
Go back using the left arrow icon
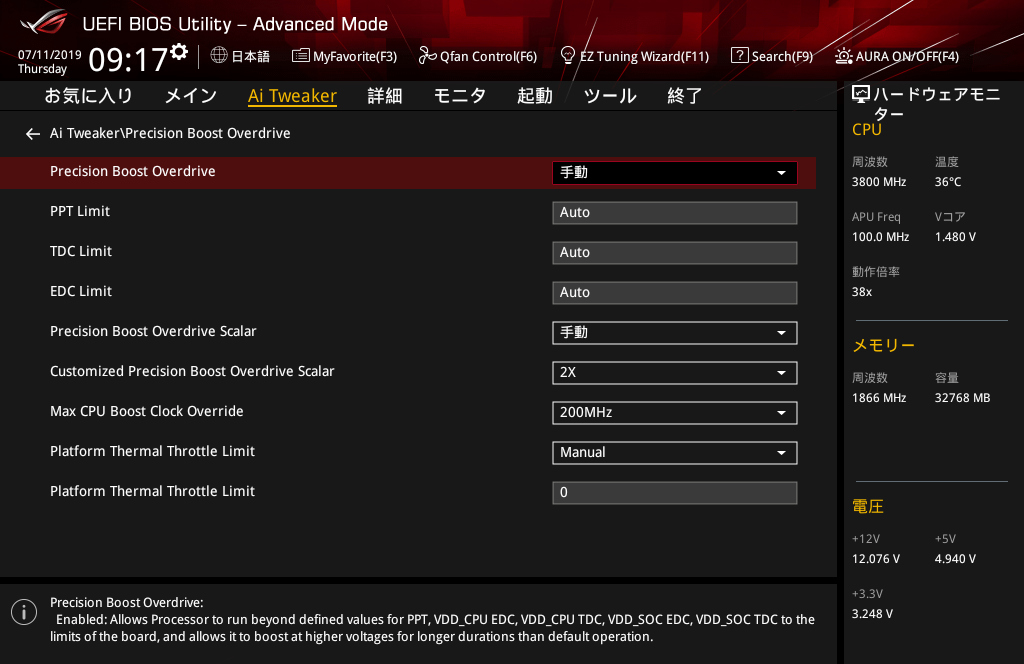click(33, 134)
